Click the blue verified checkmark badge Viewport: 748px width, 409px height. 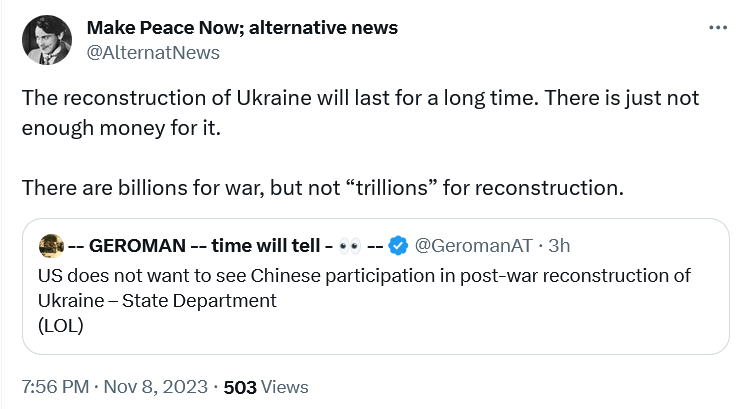click(398, 245)
